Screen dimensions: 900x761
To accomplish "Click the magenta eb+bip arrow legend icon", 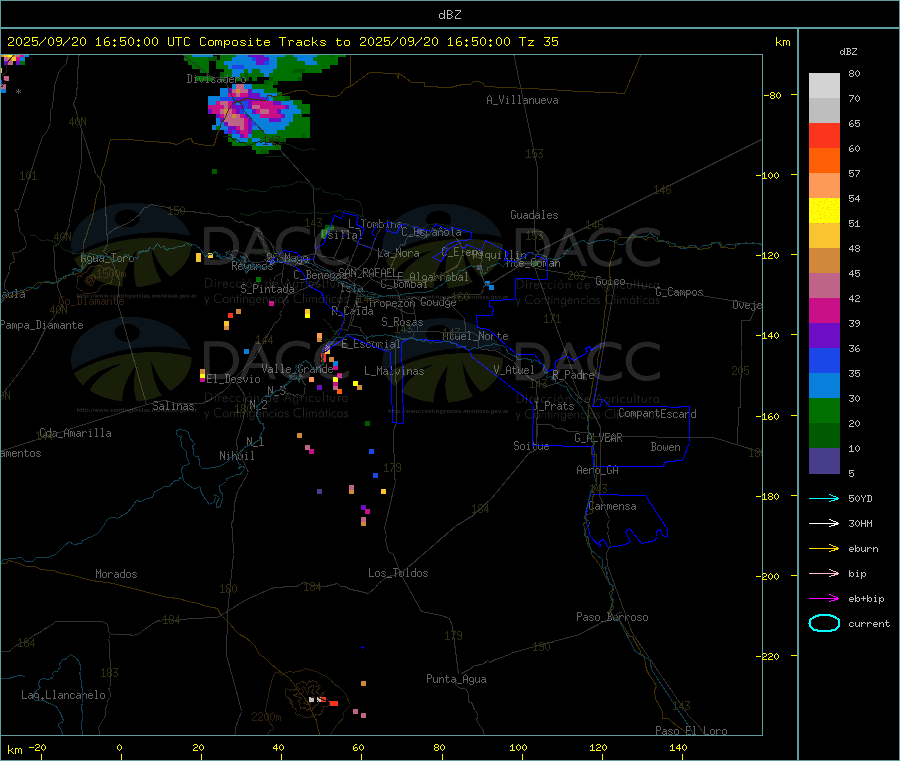I will [824, 598].
